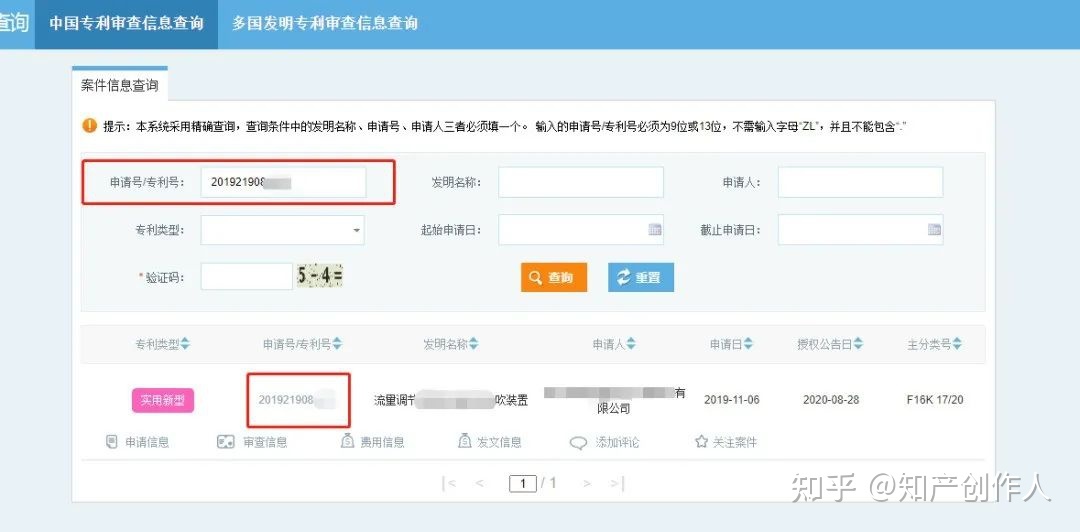Click the calendar icon in 截止申请日 field
Image resolution: width=1080 pixels, height=532 pixels.
click(x=934, y=230)
